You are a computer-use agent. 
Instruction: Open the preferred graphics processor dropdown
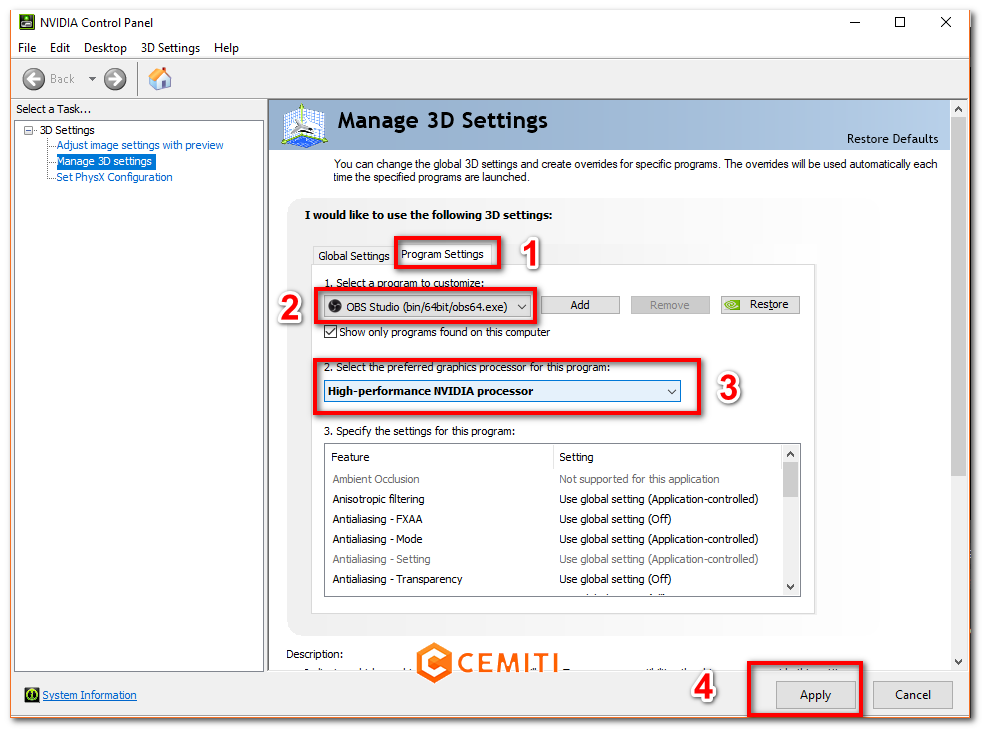502,391
